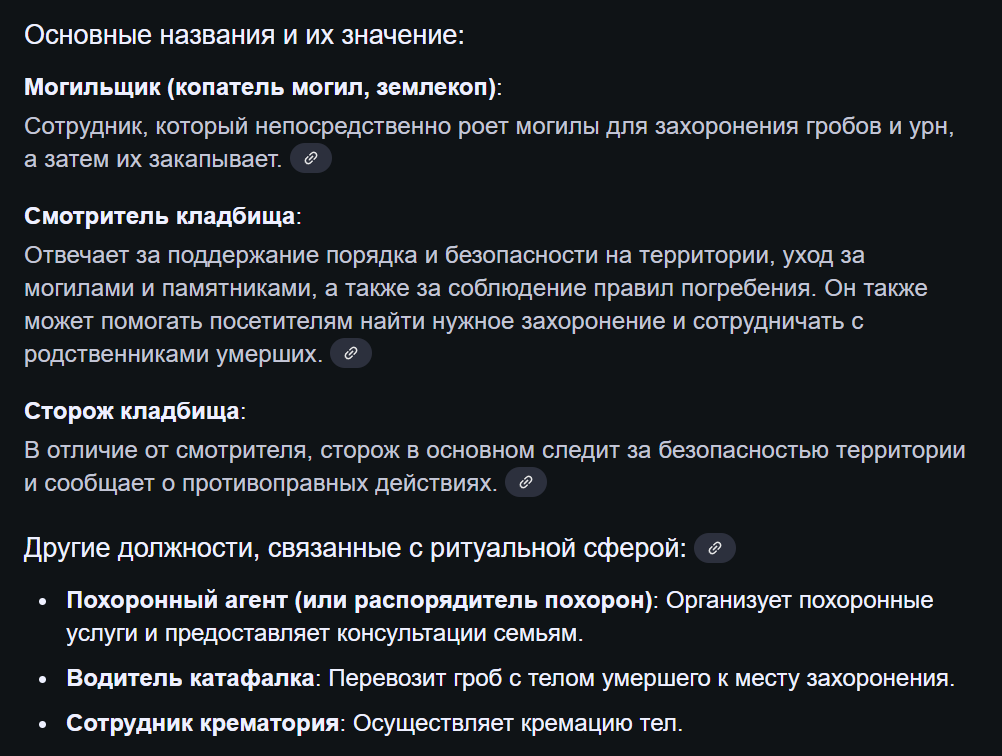
Task: Click the line starting «Отвечает за поддержание порядка»
Action: pyautogui.click(x=444, y=256)
